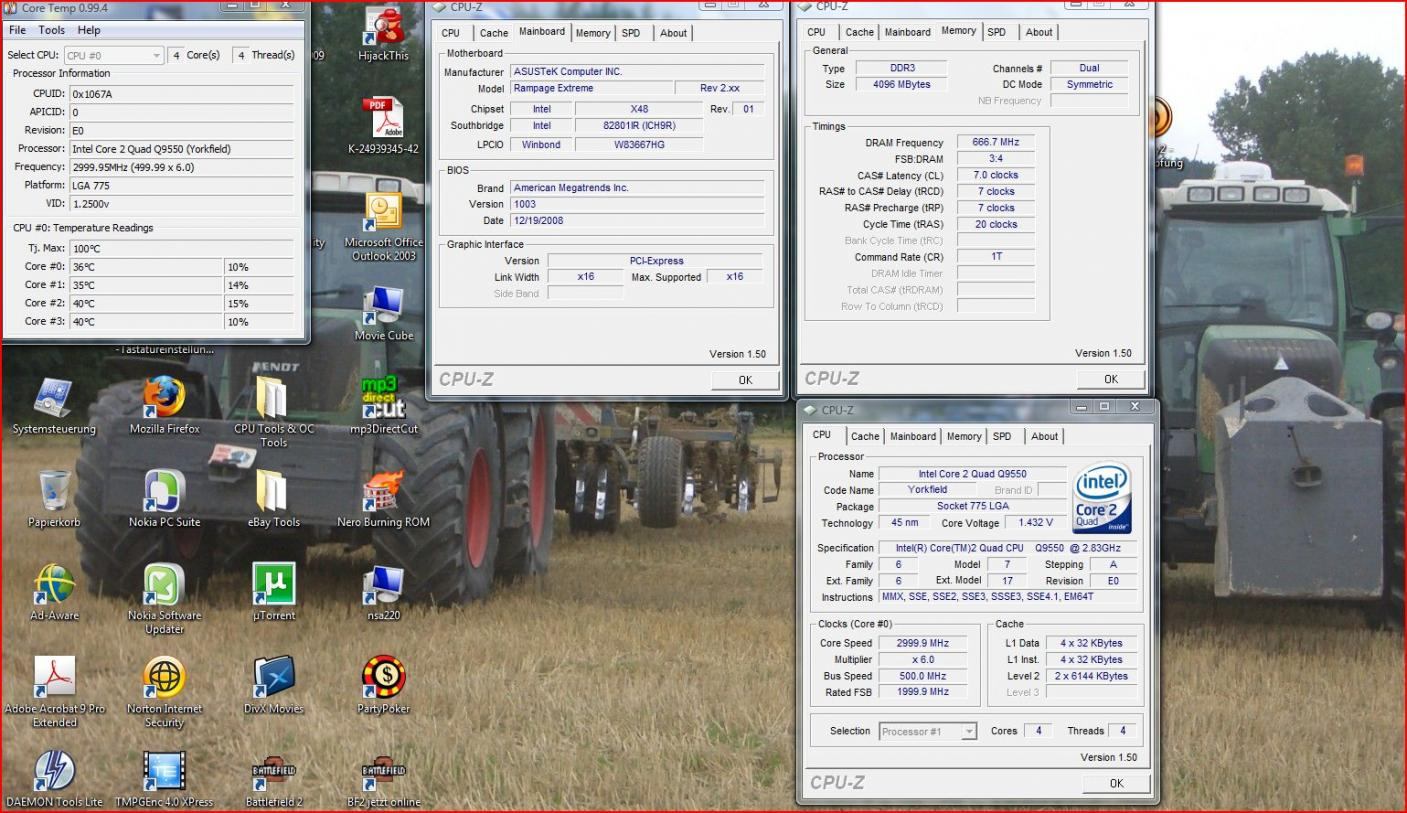This screenshot has width=1407, height=813.
Task: Open BF2 jetzt online shortcut
Action: click(x=383, y=779)
